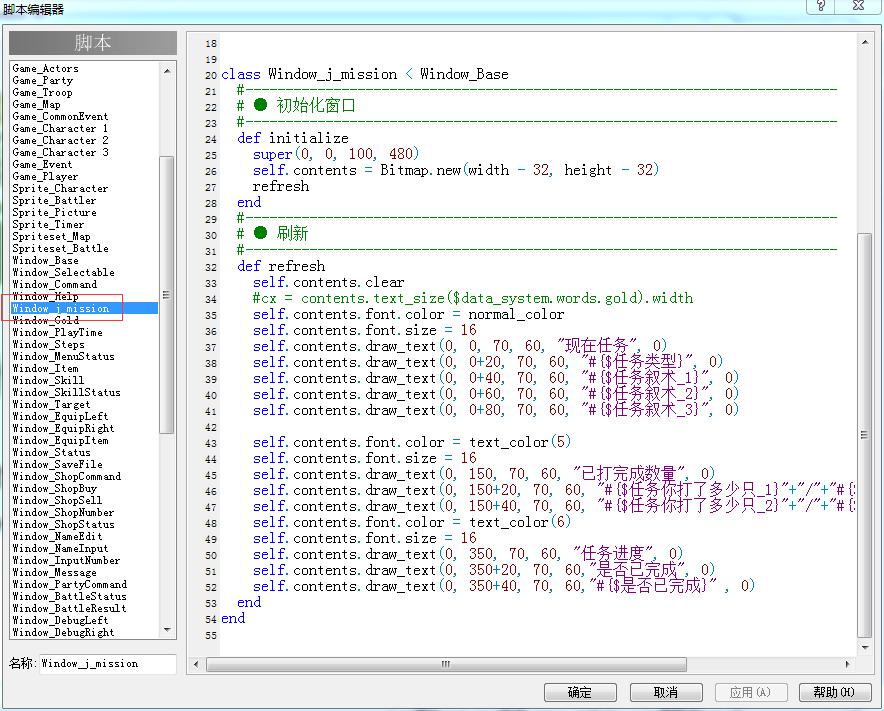Click the script list vertical scrollbar thumb
Viewport: 884px width, 711px height.
(x=166, y=295)
